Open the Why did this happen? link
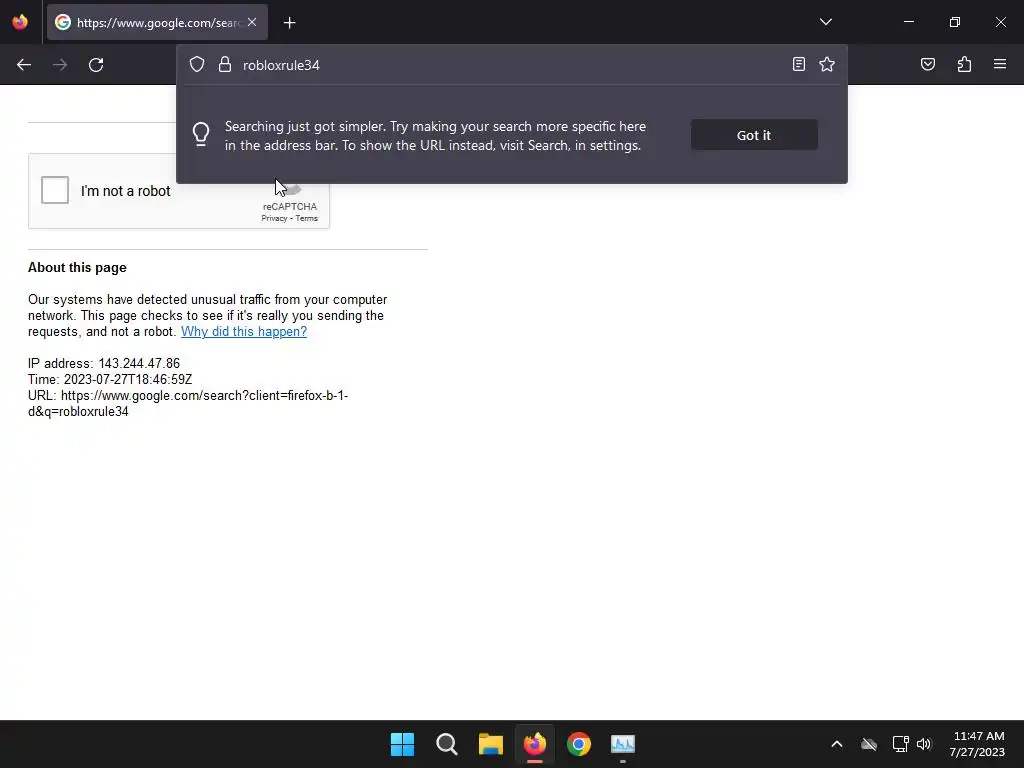Screen dimensions: 1024x768 pyautogui.click(x=244, y=332)
